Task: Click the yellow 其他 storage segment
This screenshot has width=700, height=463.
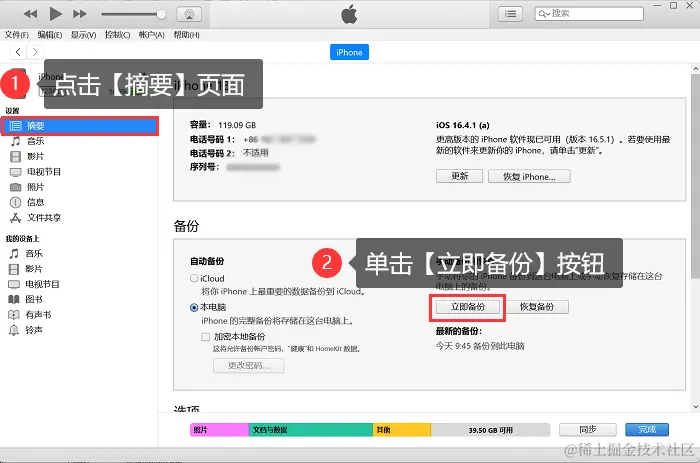Action: (x=402, y=430)
